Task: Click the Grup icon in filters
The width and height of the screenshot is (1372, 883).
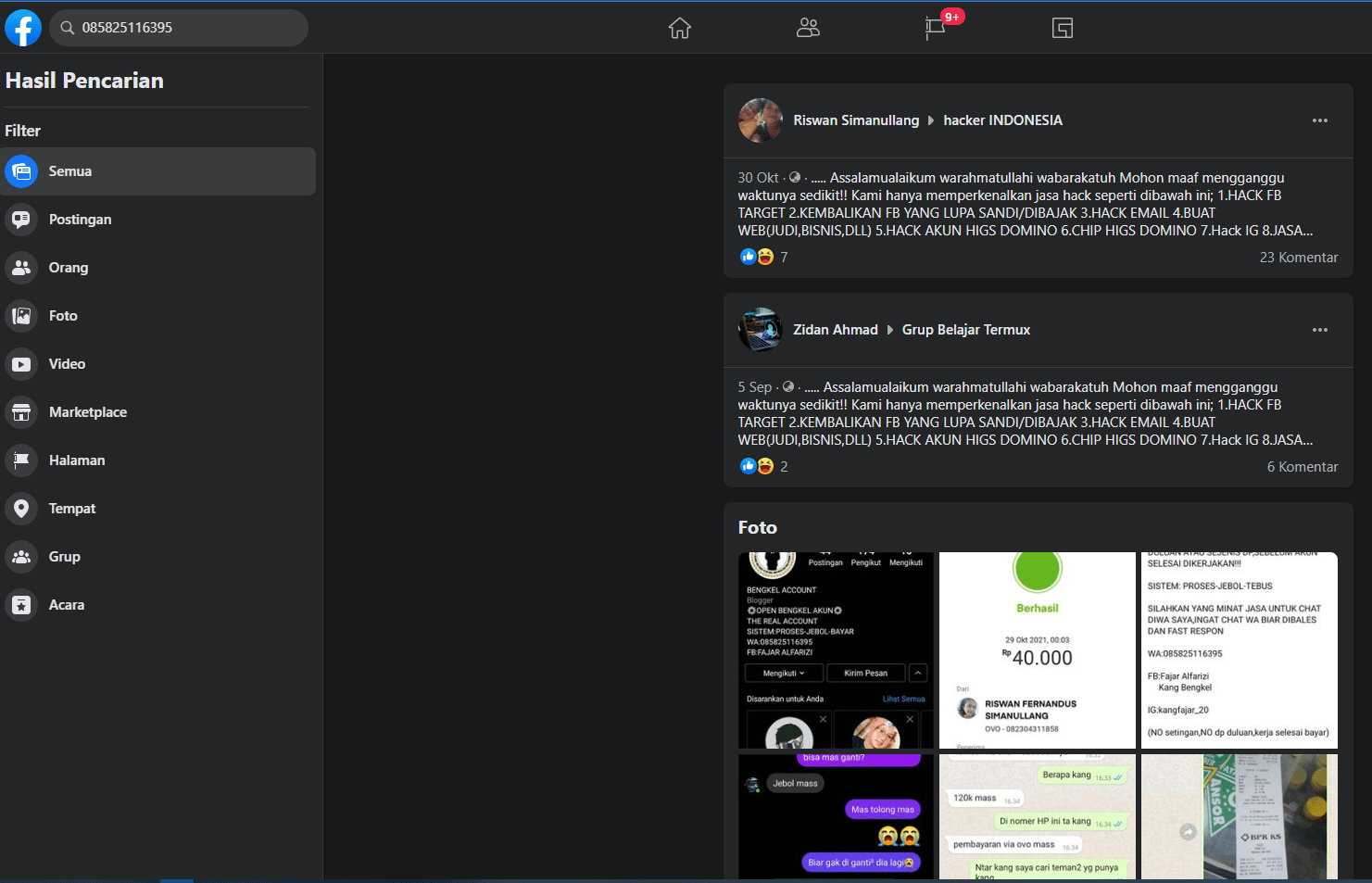Action: click(21, 557)
